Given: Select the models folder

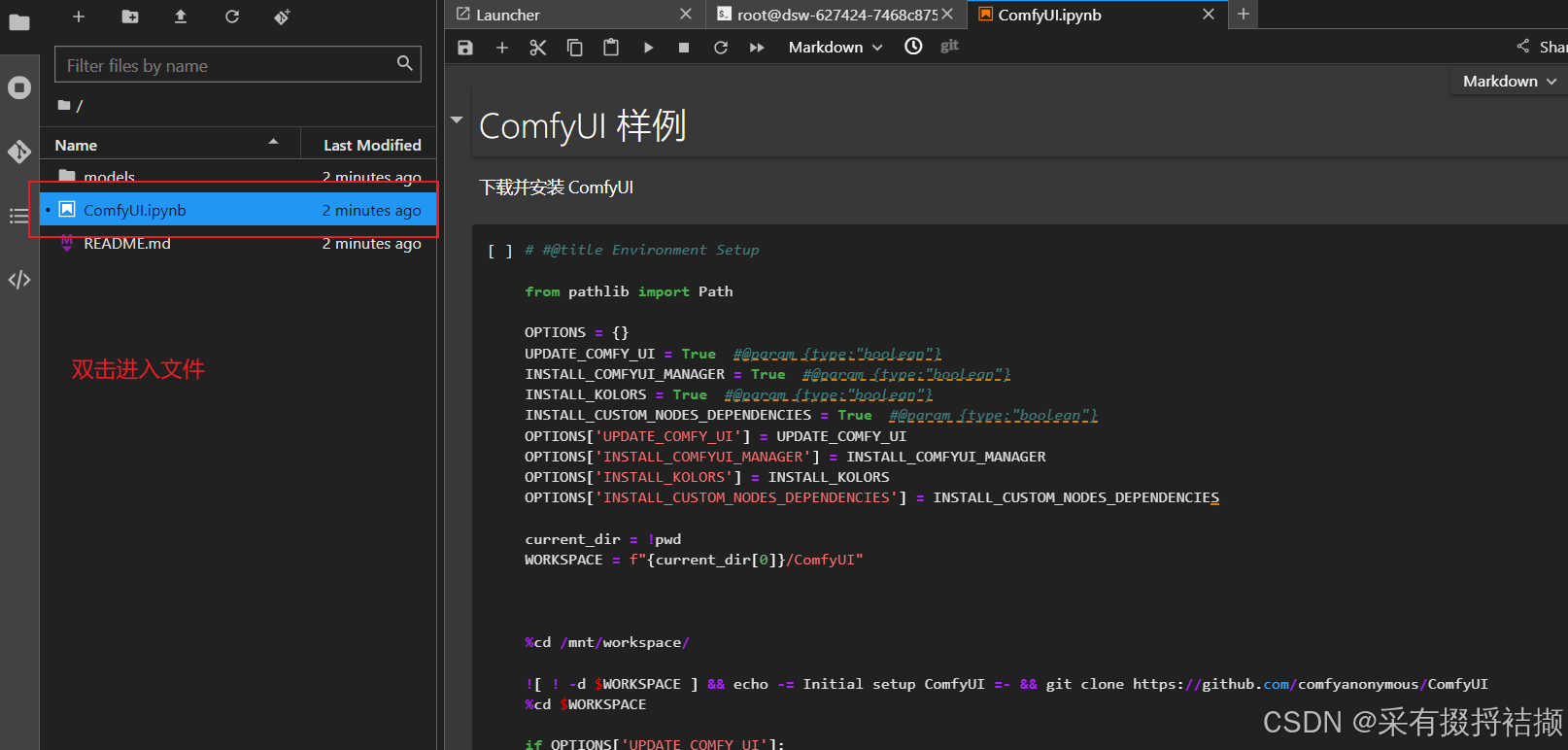Looking at the screenshot, I should [238, 177].
